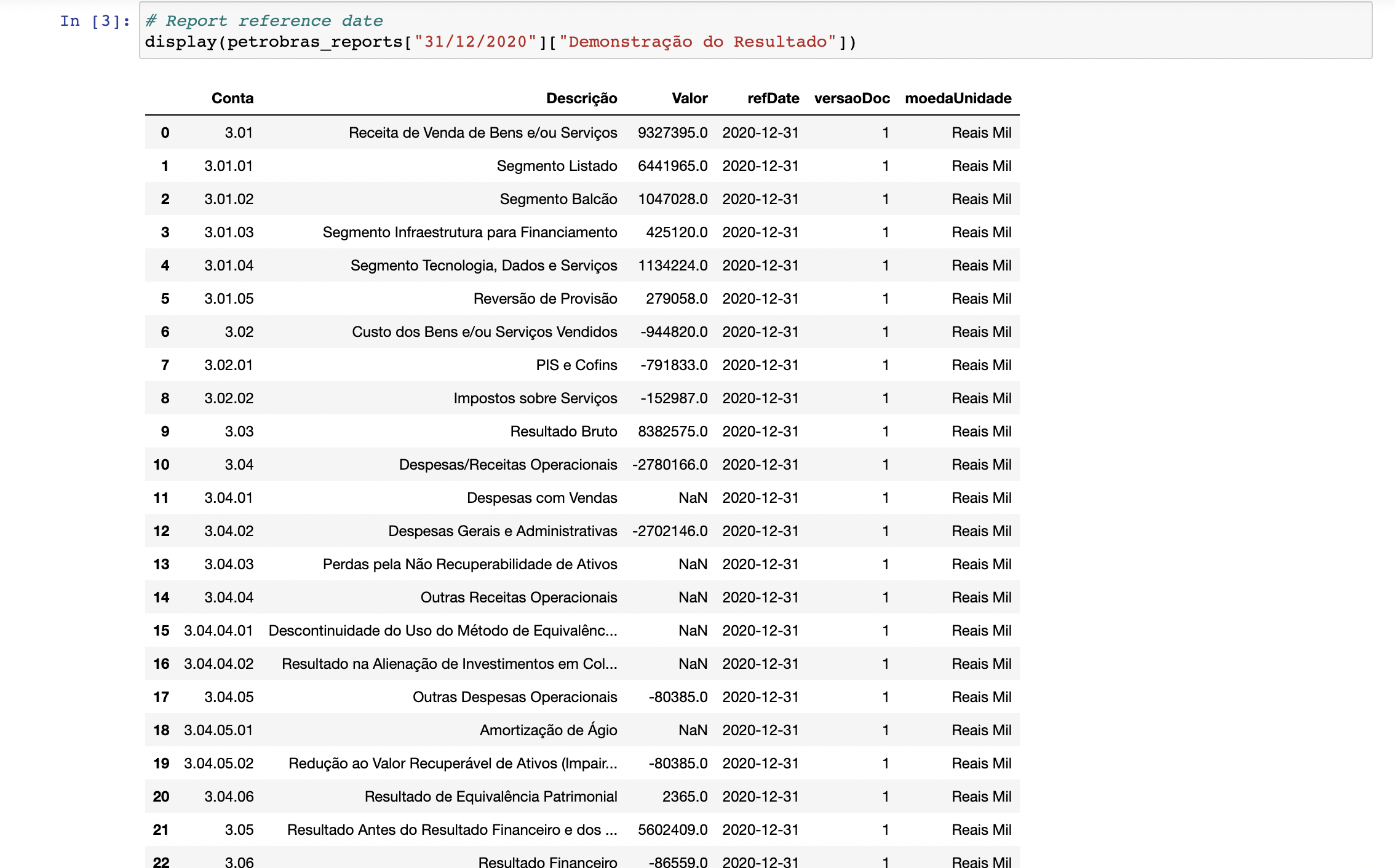Image resolution: width=1395 pixels, height=868 pixels.
Task: Select the Receita de Venda de Bens row
Action: coord(482,133)
